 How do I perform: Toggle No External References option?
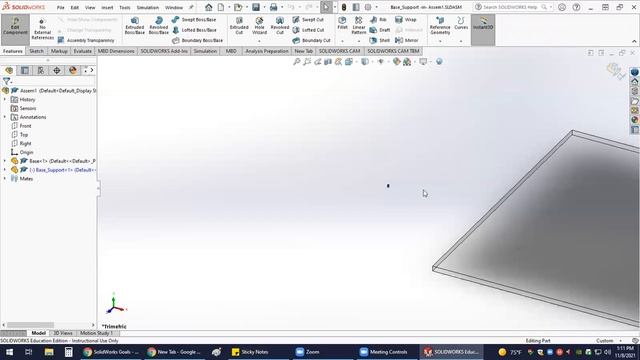[42, 29]
